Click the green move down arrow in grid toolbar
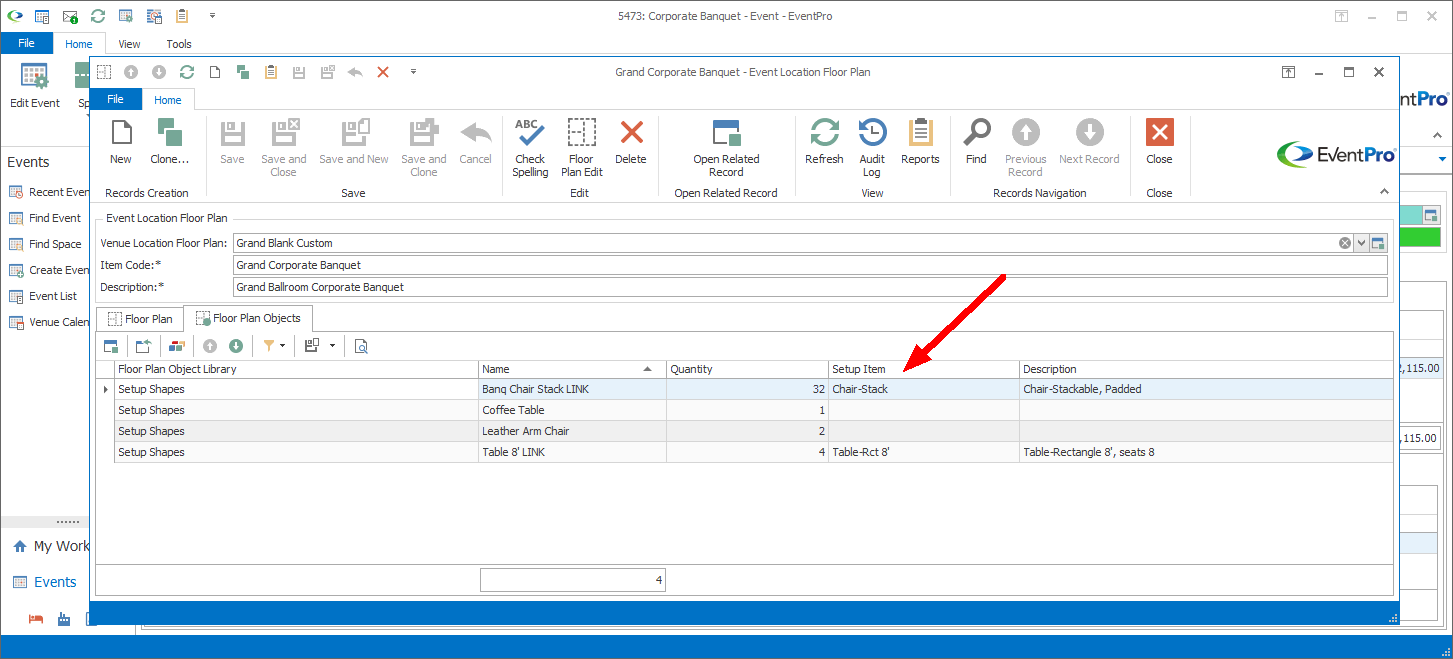Image resolution: width=1453 pixels, height=659 pixels. tap(236, 346)
